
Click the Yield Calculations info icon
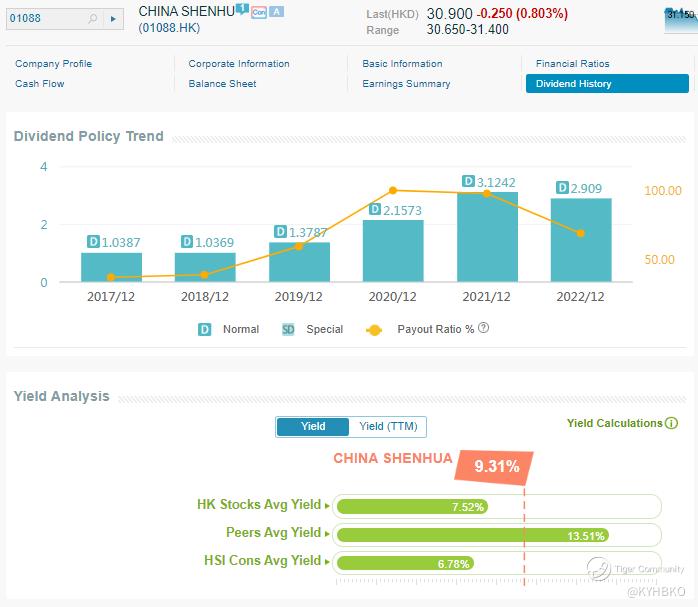(x=671, y=423)
